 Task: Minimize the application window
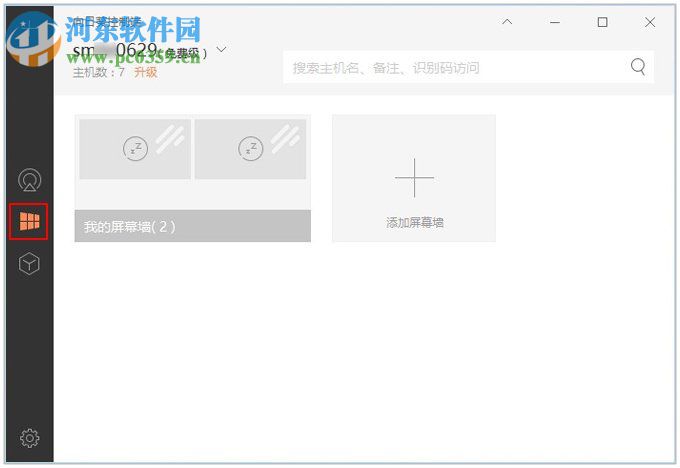tap(555, 22)
